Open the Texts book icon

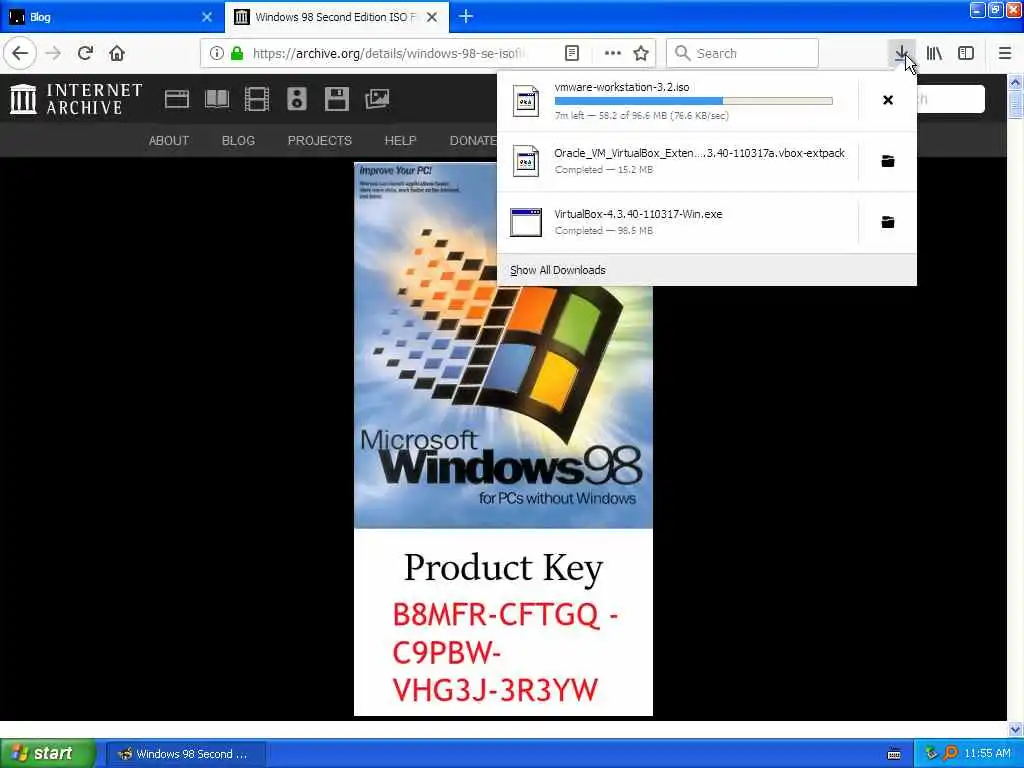[217, 99]
